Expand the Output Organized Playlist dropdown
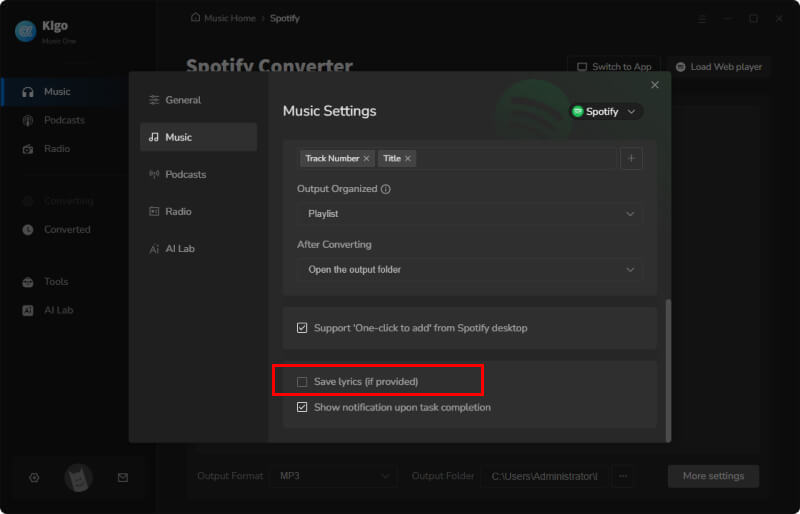 pos(469,214)
